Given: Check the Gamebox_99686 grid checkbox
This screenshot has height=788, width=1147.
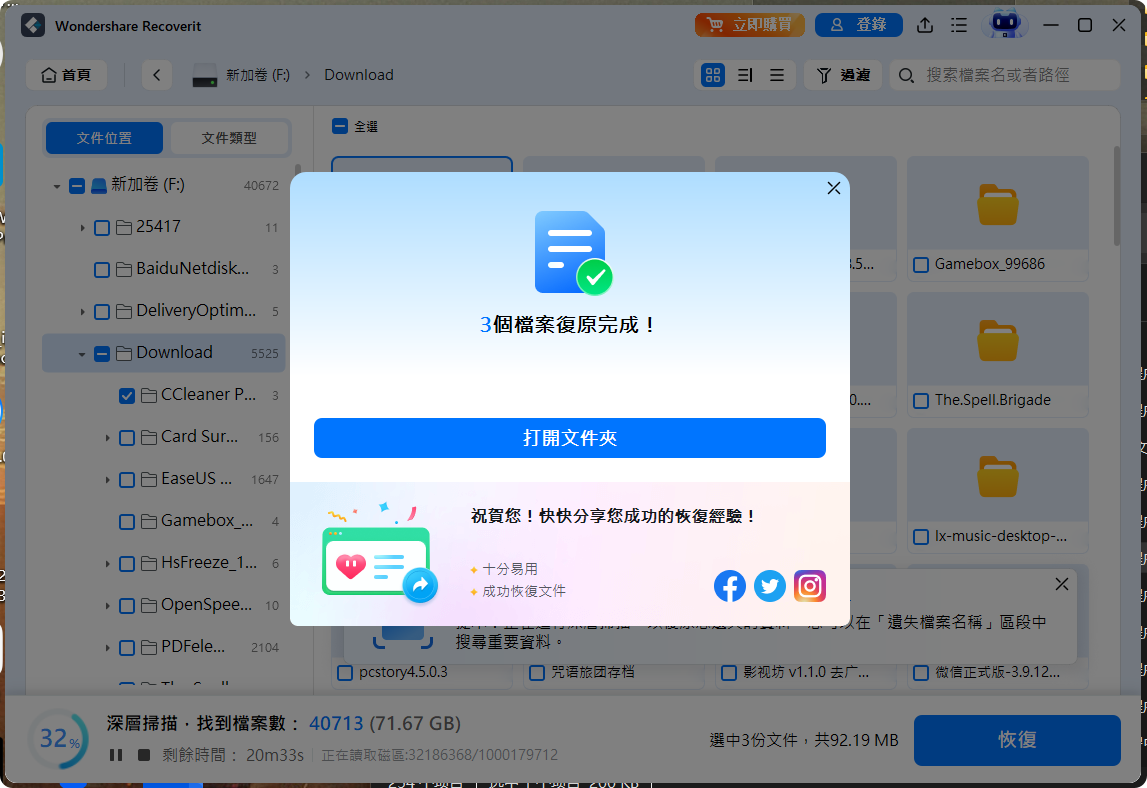Looking at the screenshot, I should (921, 265).
